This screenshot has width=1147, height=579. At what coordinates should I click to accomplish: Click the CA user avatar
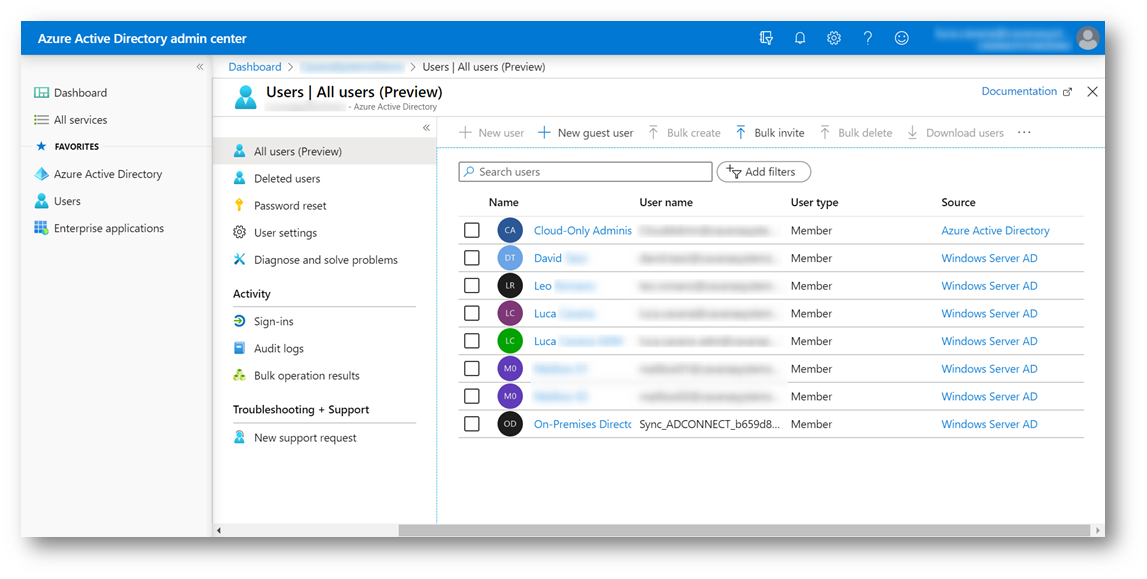pos(510,230)
